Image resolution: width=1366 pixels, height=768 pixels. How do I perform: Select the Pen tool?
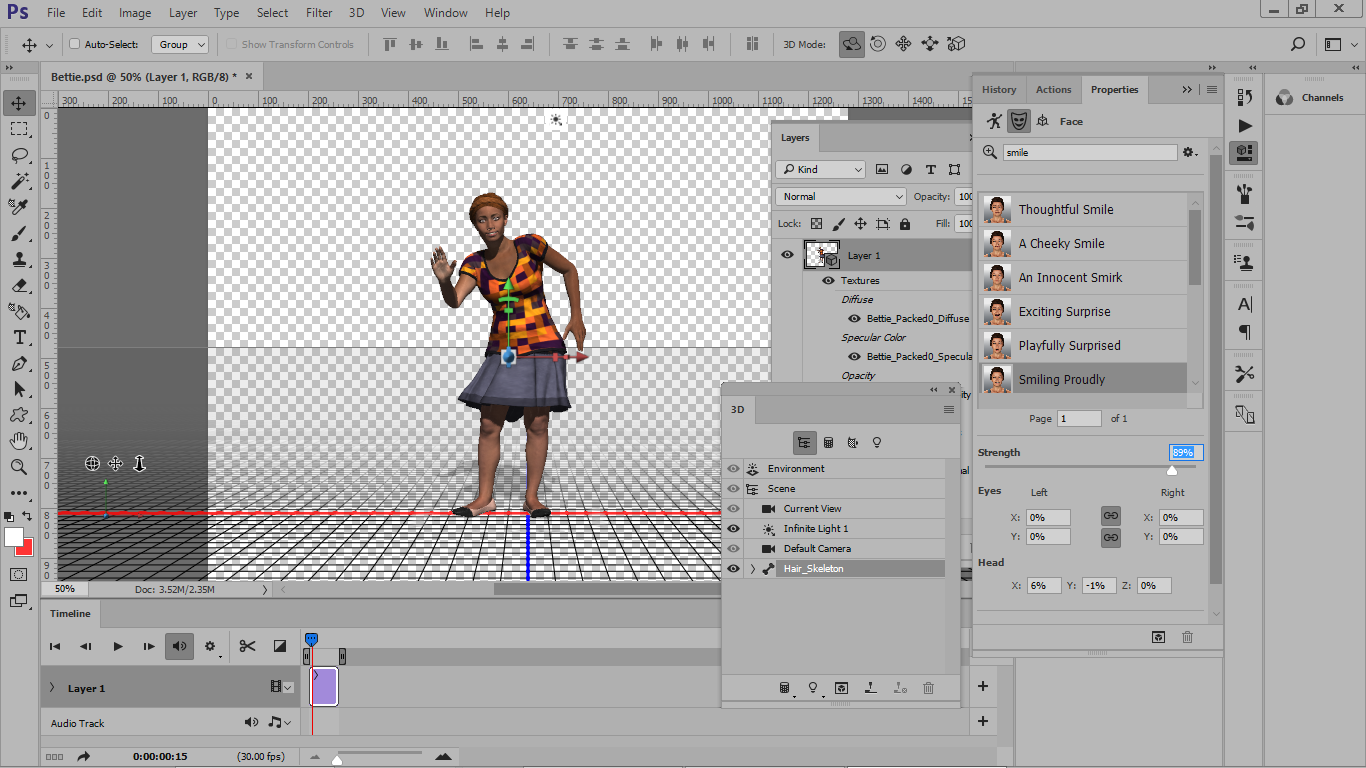coord(19,363)
